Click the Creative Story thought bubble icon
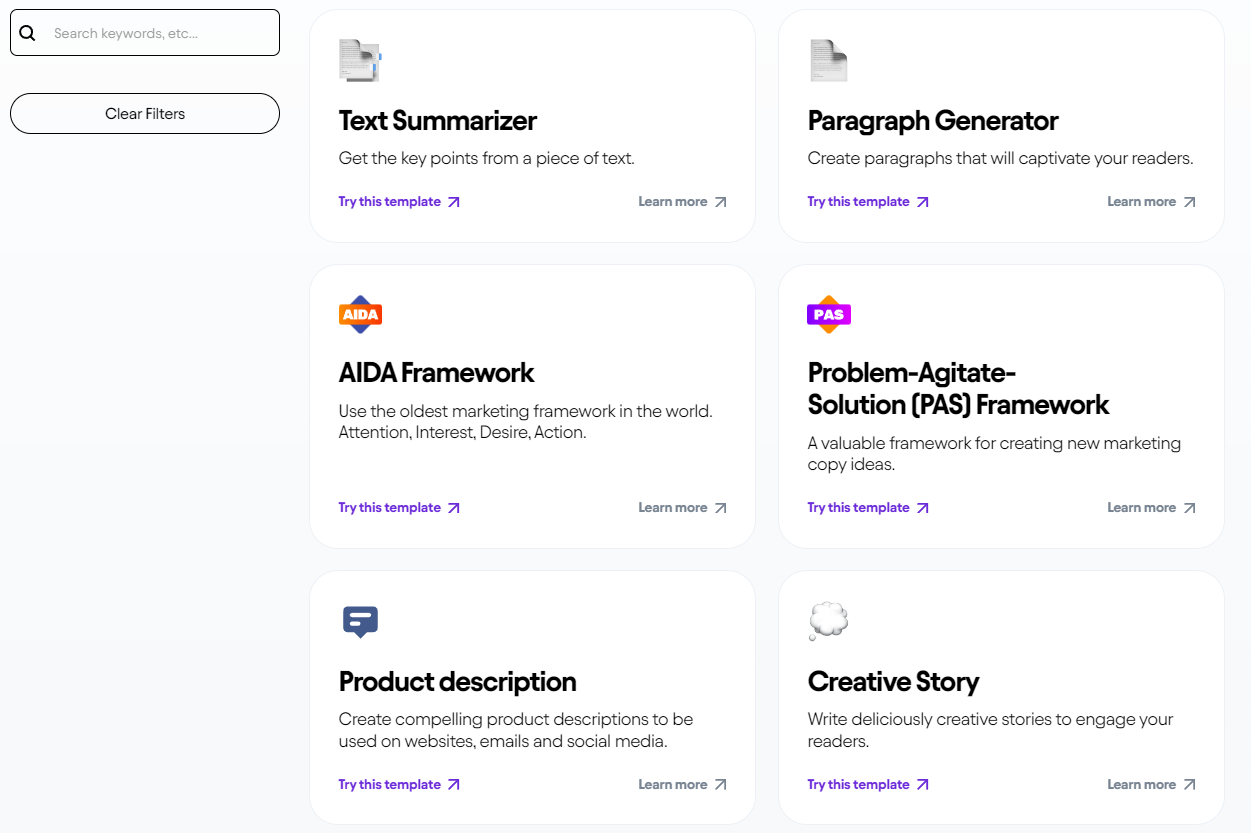The image size is (1251, 833). pos(828,621)
